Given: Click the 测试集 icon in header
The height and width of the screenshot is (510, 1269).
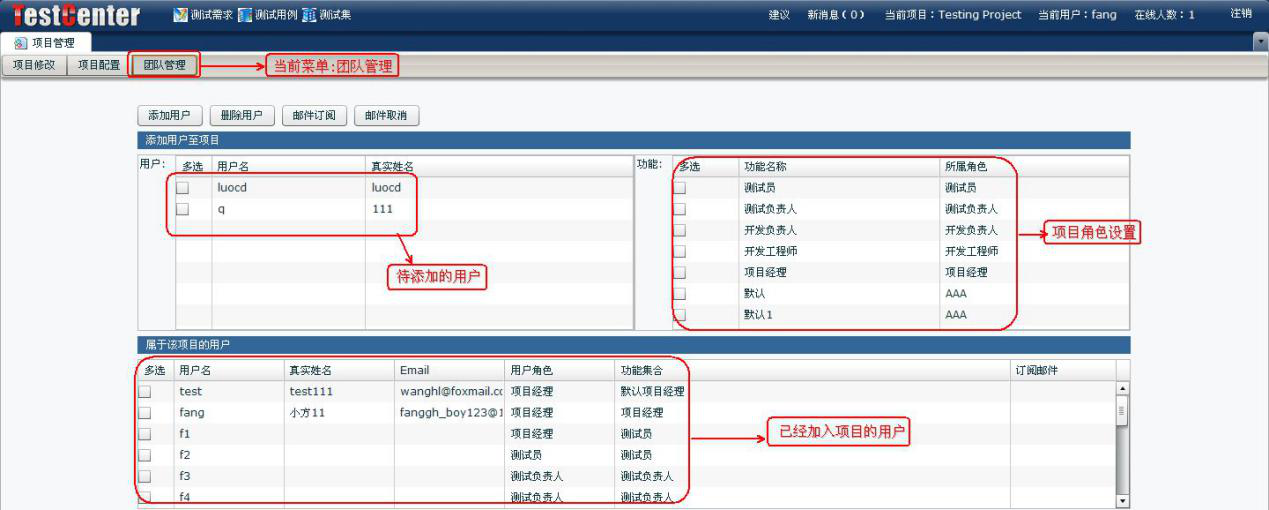Looking at the screenshot, I should click(309, 15).
